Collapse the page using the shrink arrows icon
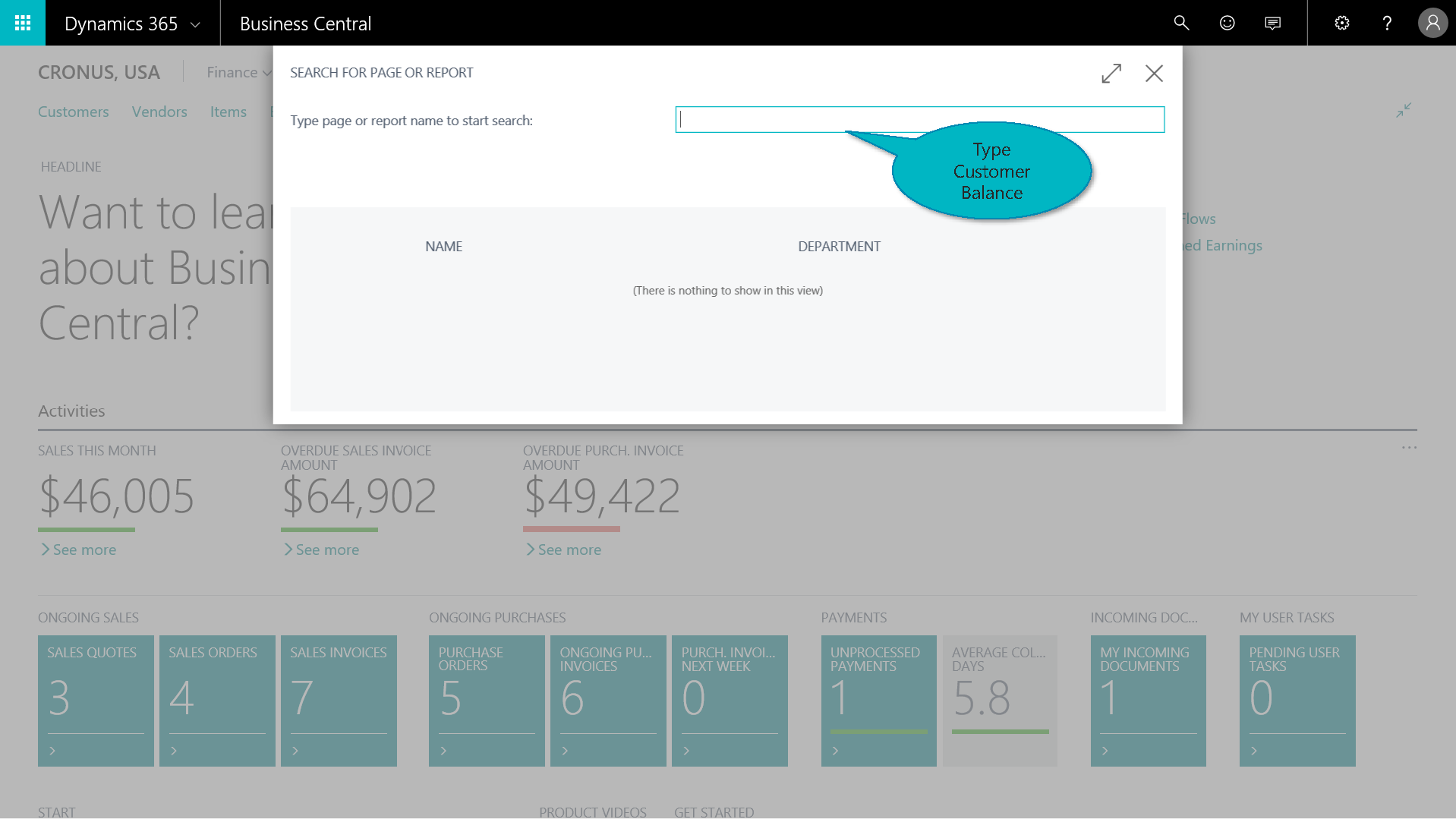Screen dimensions: 1456x819 [1403, 110]
